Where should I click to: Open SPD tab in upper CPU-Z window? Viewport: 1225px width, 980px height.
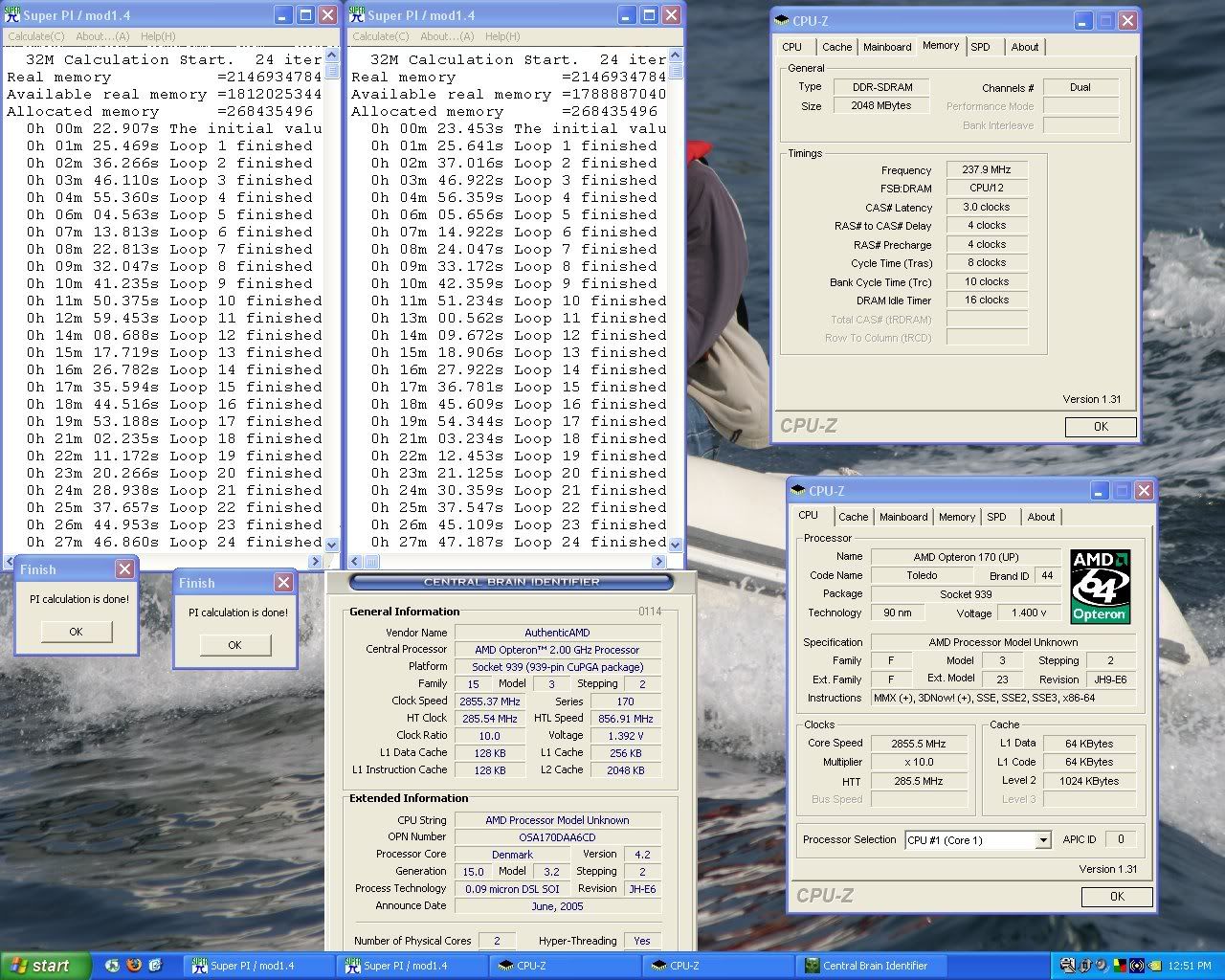[980, 47]
